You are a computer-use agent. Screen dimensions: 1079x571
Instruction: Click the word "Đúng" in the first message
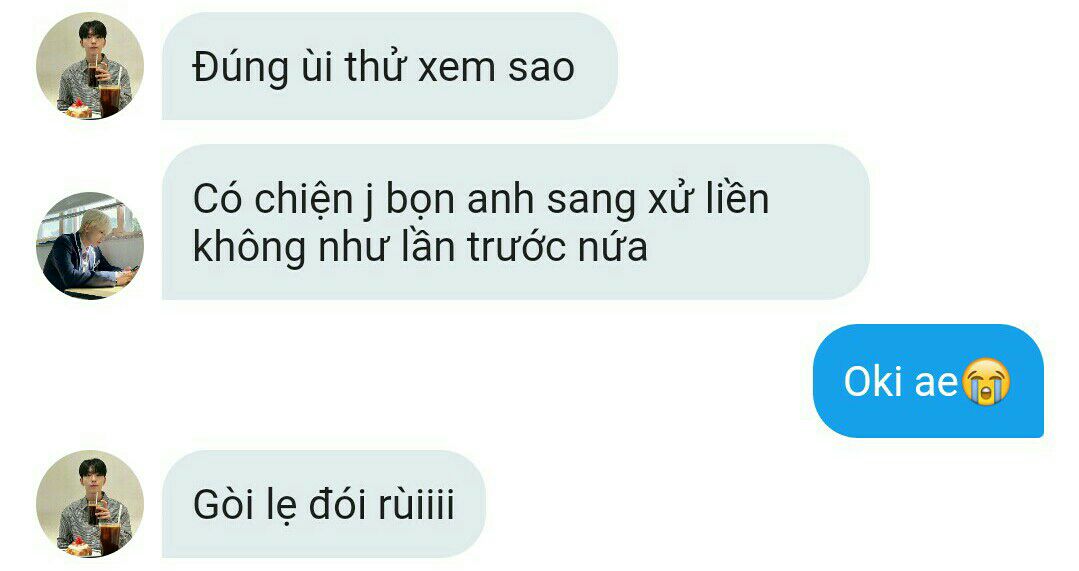click(x=240, y=69)
